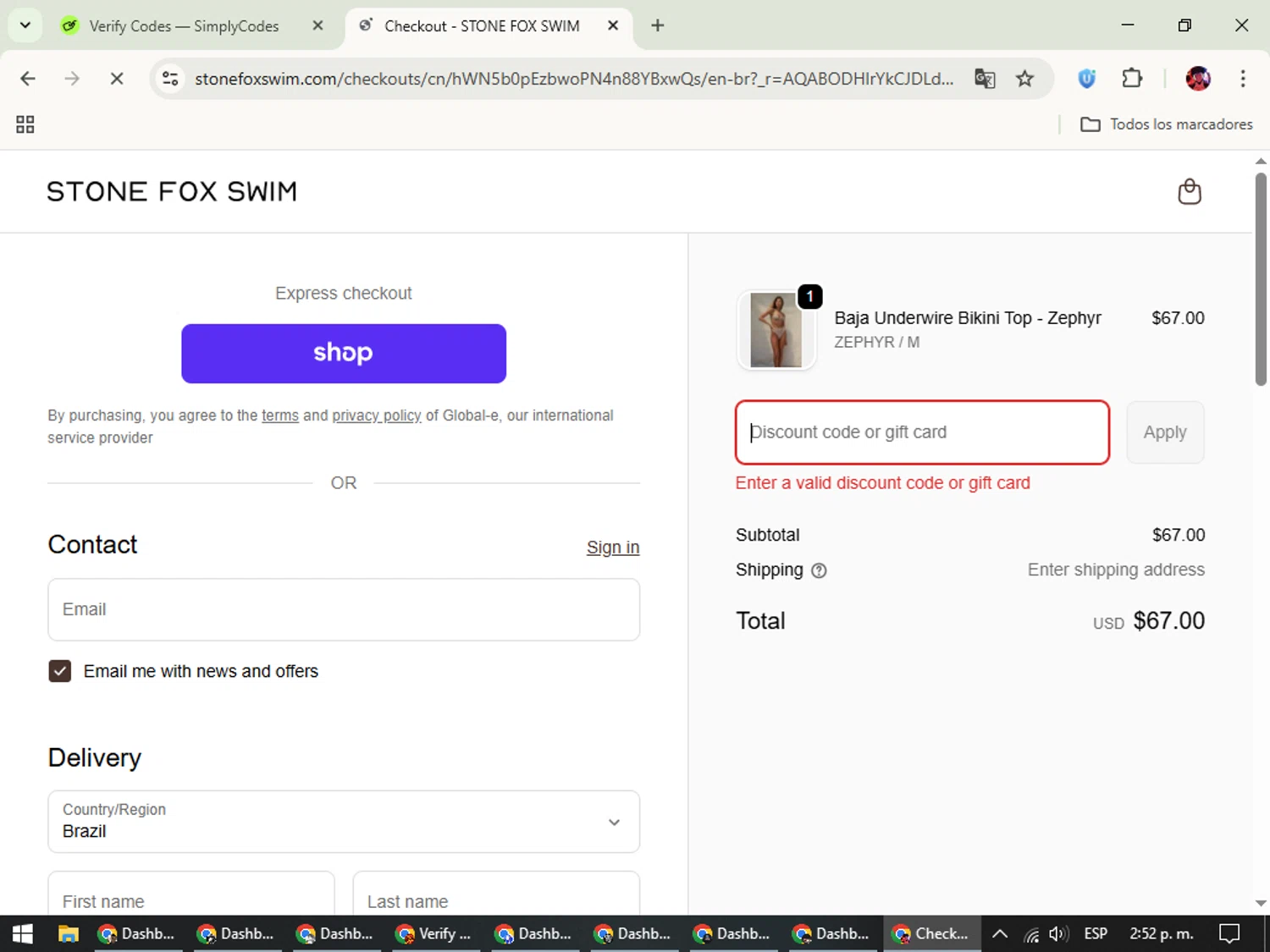This screenshot has width=1270, height=952.
Task: Stop page loading with the X button
Action: click(x=117, y=79)
